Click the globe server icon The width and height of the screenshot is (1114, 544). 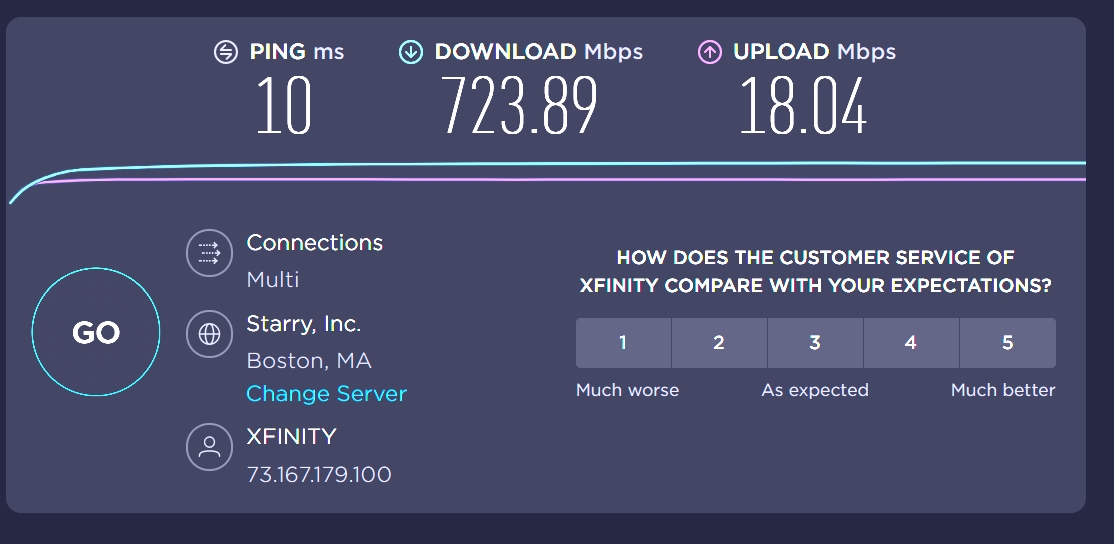tap(209, 335)
